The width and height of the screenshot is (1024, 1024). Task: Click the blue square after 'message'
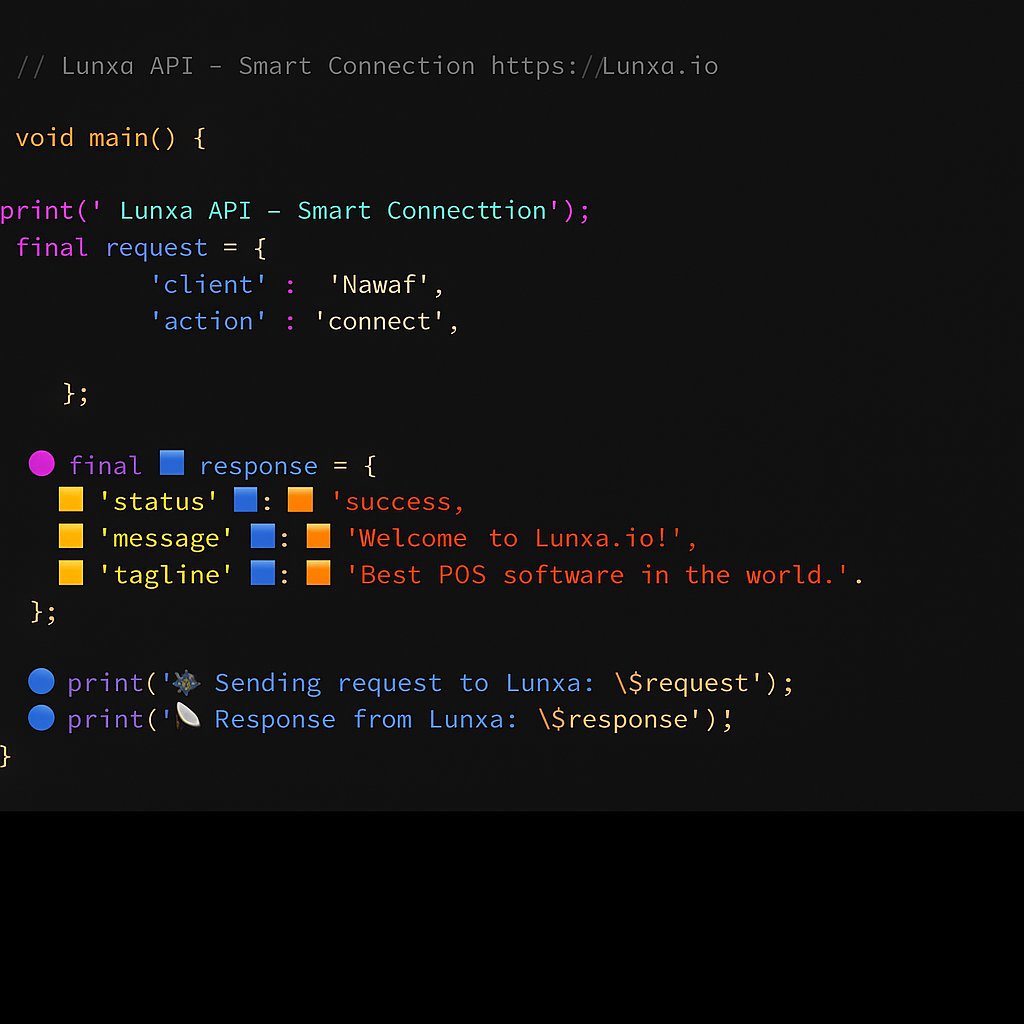tap(262, 536)
